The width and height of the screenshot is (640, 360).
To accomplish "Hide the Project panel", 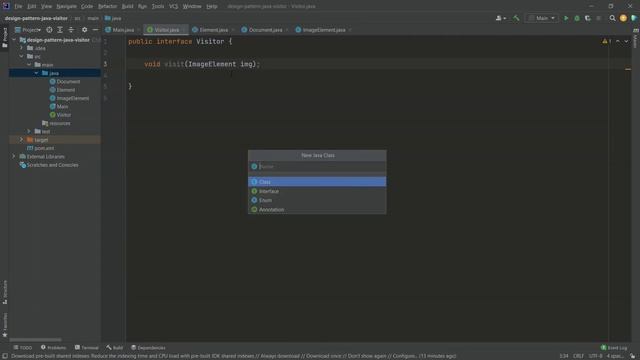I will click(x=95, y=30).
